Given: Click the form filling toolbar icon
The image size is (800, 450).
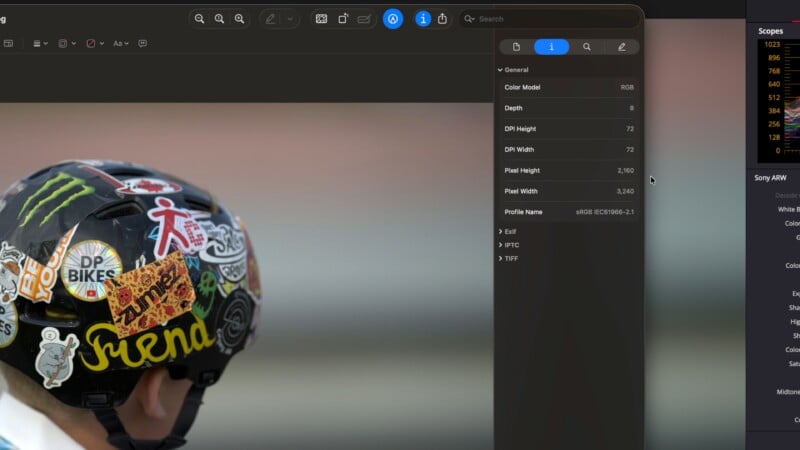Looking at the screenshot, I should [364, 19].
